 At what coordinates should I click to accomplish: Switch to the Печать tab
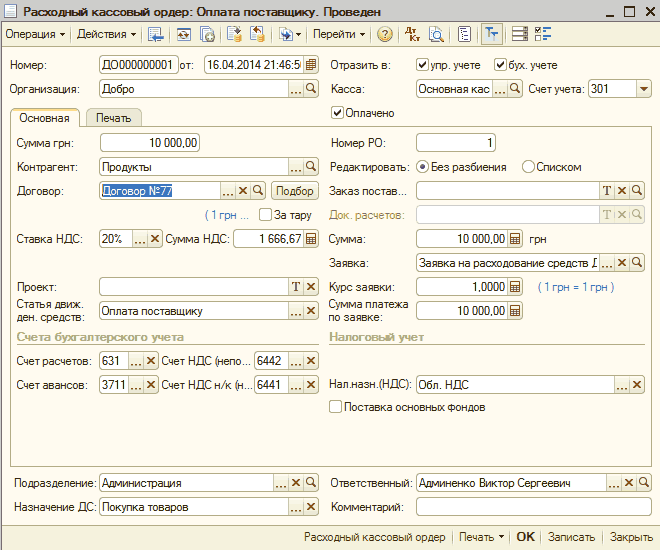click(113, 118)
